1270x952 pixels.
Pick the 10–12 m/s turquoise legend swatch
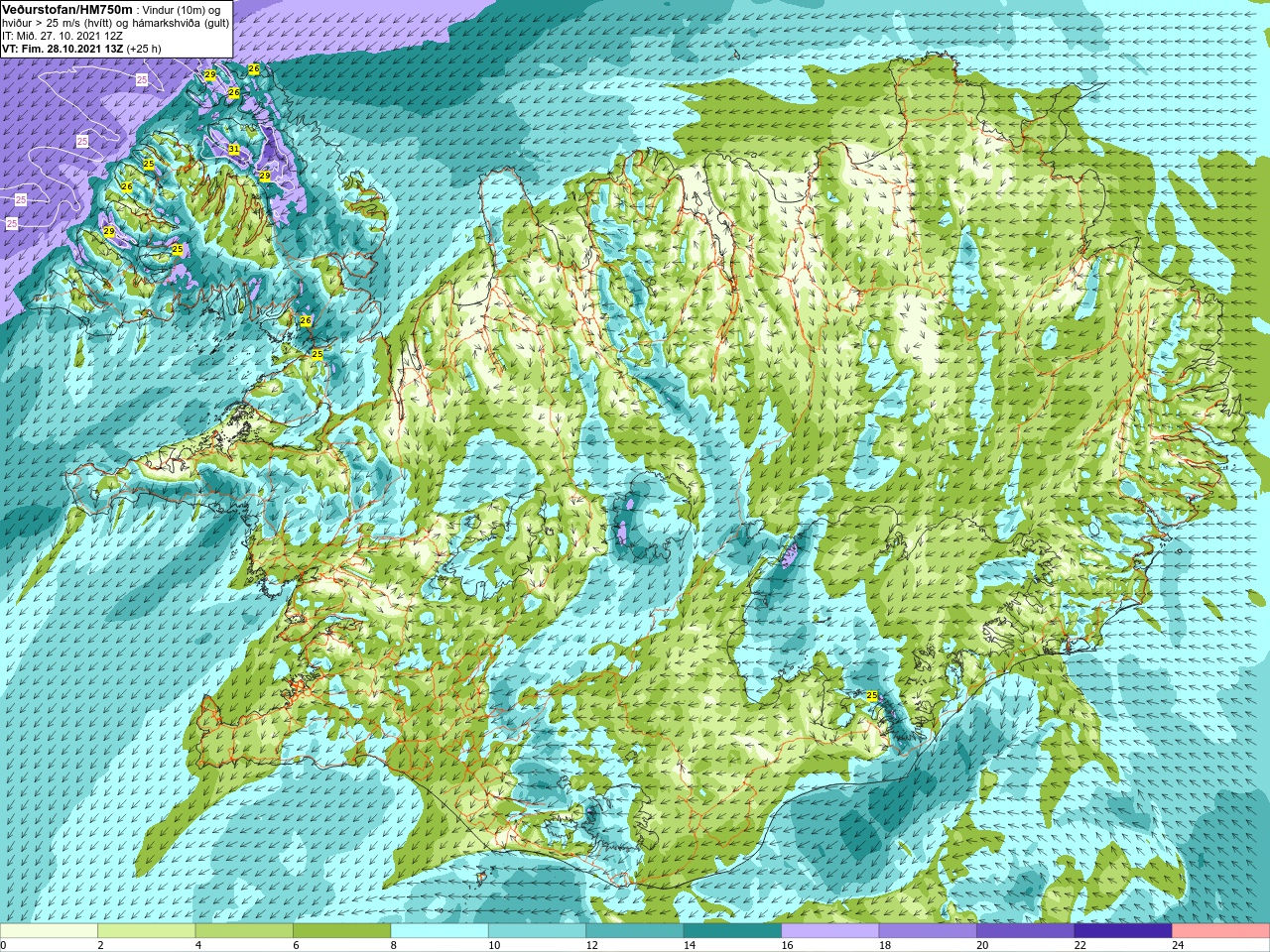[x=538, y=931]
